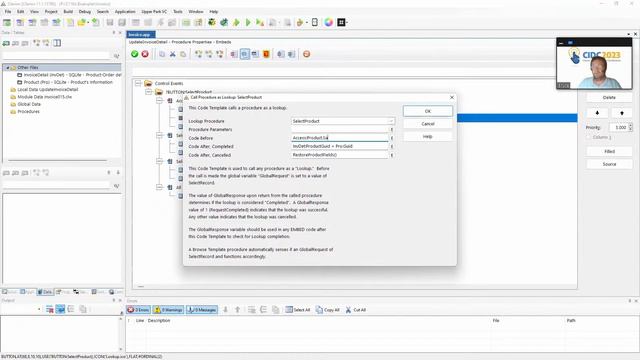Click Help in the Call Procedure dialog

pyautogui.click(x=427, y=136)
